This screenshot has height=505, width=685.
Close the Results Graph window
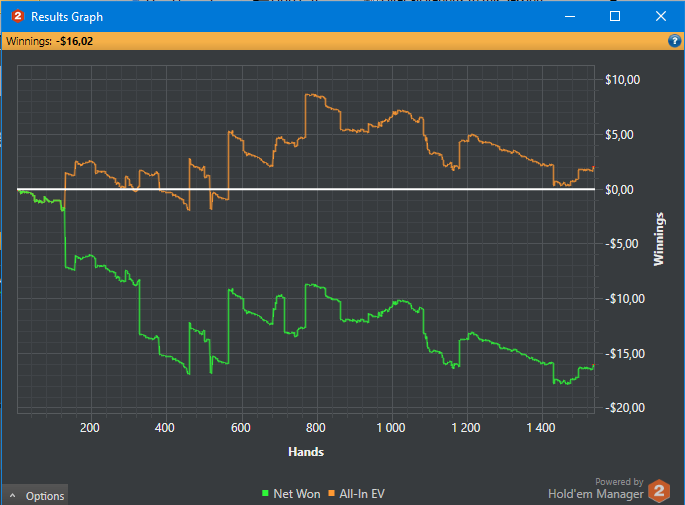[x=661, y=16]
